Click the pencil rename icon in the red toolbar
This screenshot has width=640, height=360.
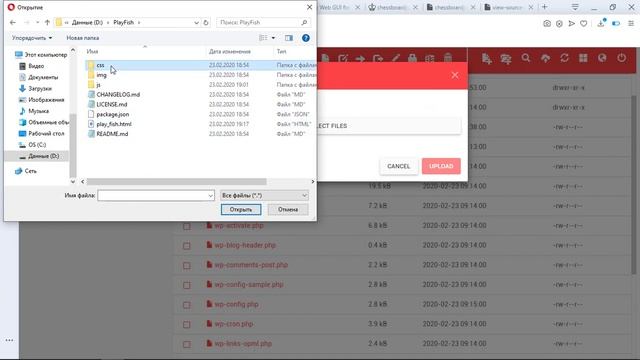pyautogui.click(x=396, y=58)
